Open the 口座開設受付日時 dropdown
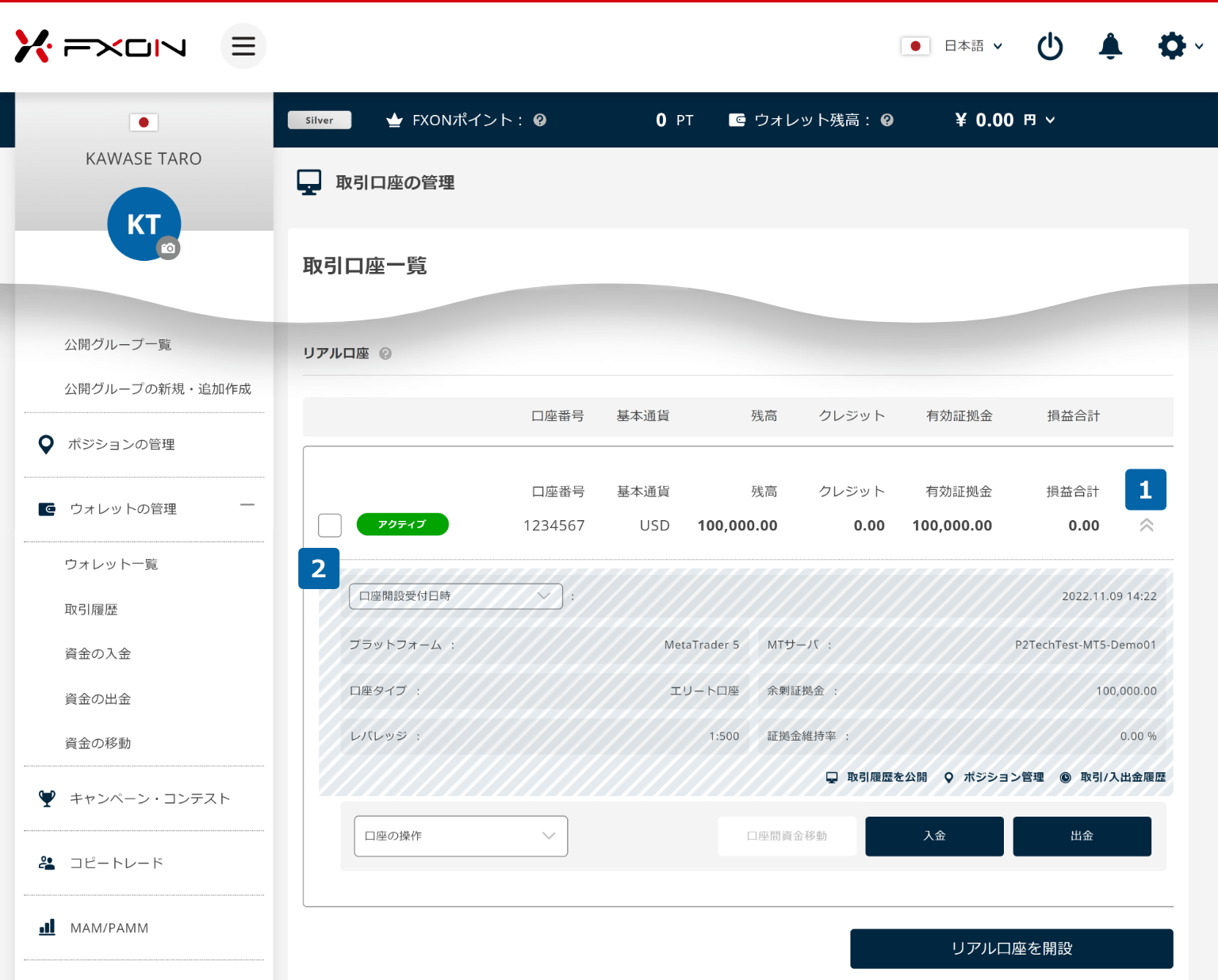Viewport: 1218px width, 980px height. point(456,596)
